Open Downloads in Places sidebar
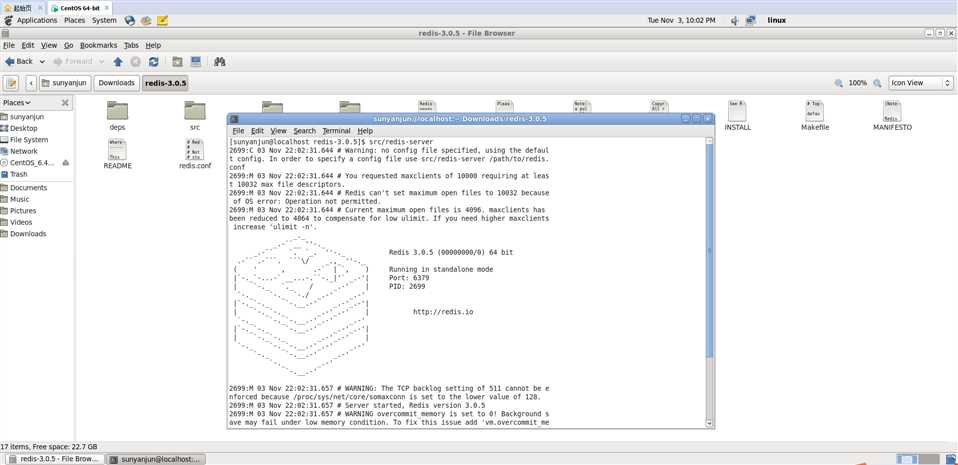The height and width of the screenshot is (465, 958). pyautogui.click(x=28, y=234)
